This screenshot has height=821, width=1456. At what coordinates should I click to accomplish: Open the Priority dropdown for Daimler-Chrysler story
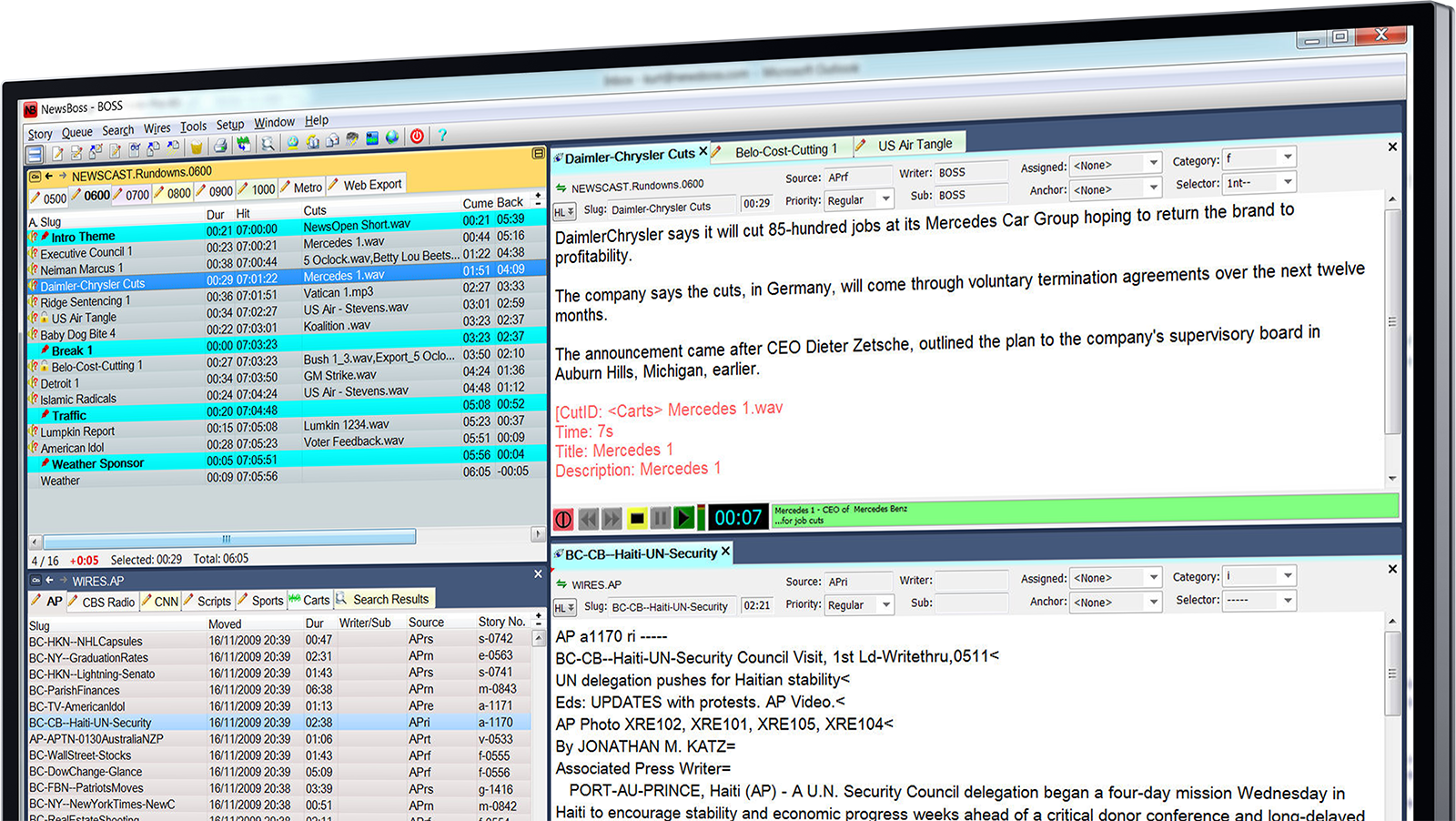[x=885, y=198]
